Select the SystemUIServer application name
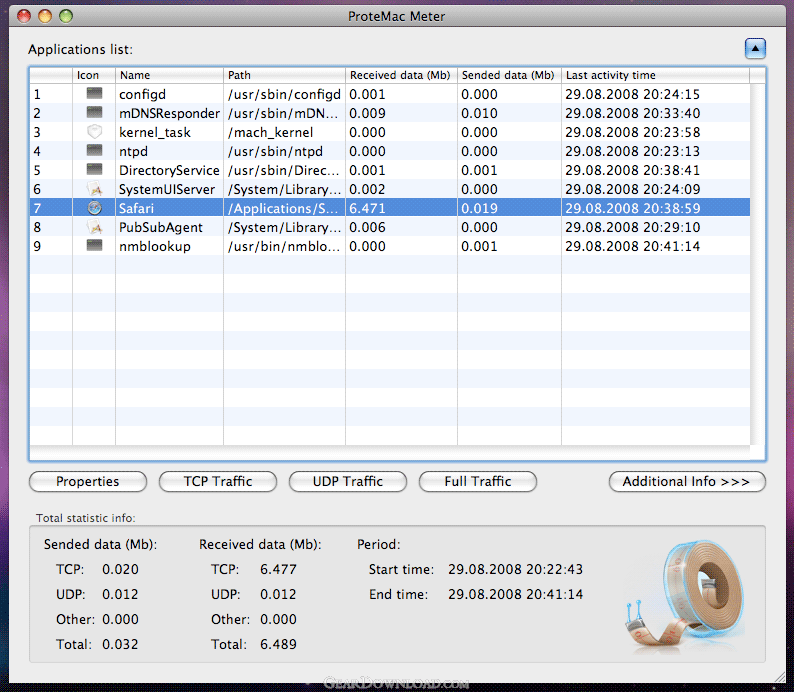This screenshot has height=692, width=794. coord(167,189)
